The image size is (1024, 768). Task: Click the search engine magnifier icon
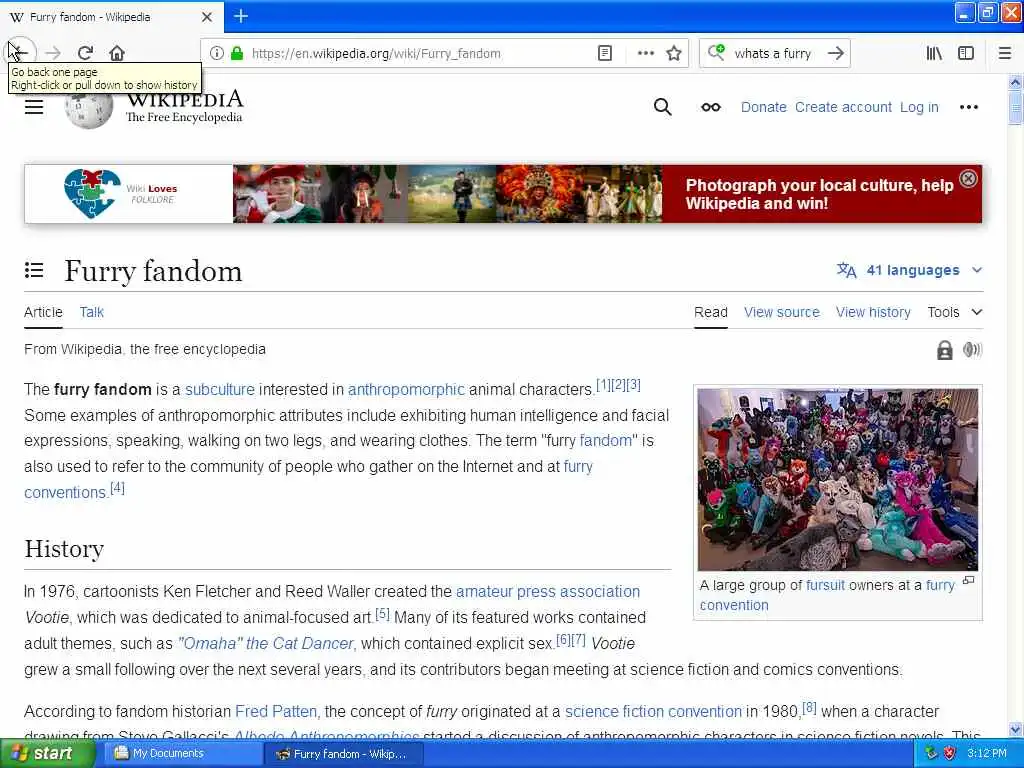point(716,52)
